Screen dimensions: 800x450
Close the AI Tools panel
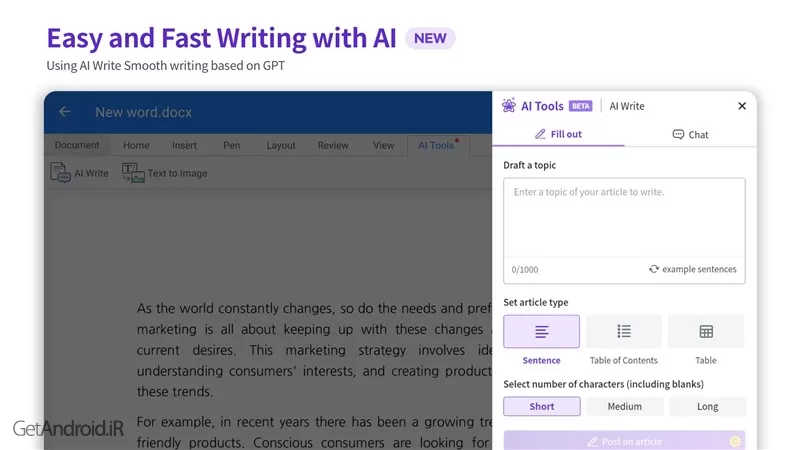[x=741, y=106]
